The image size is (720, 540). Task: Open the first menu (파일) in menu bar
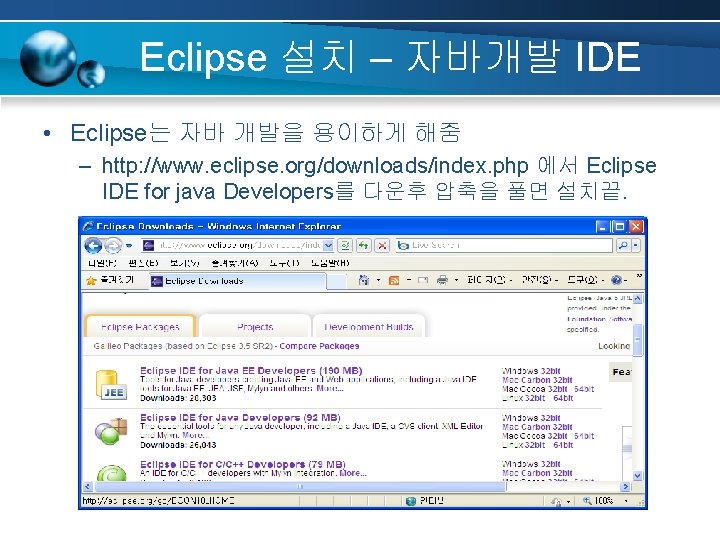102,263
